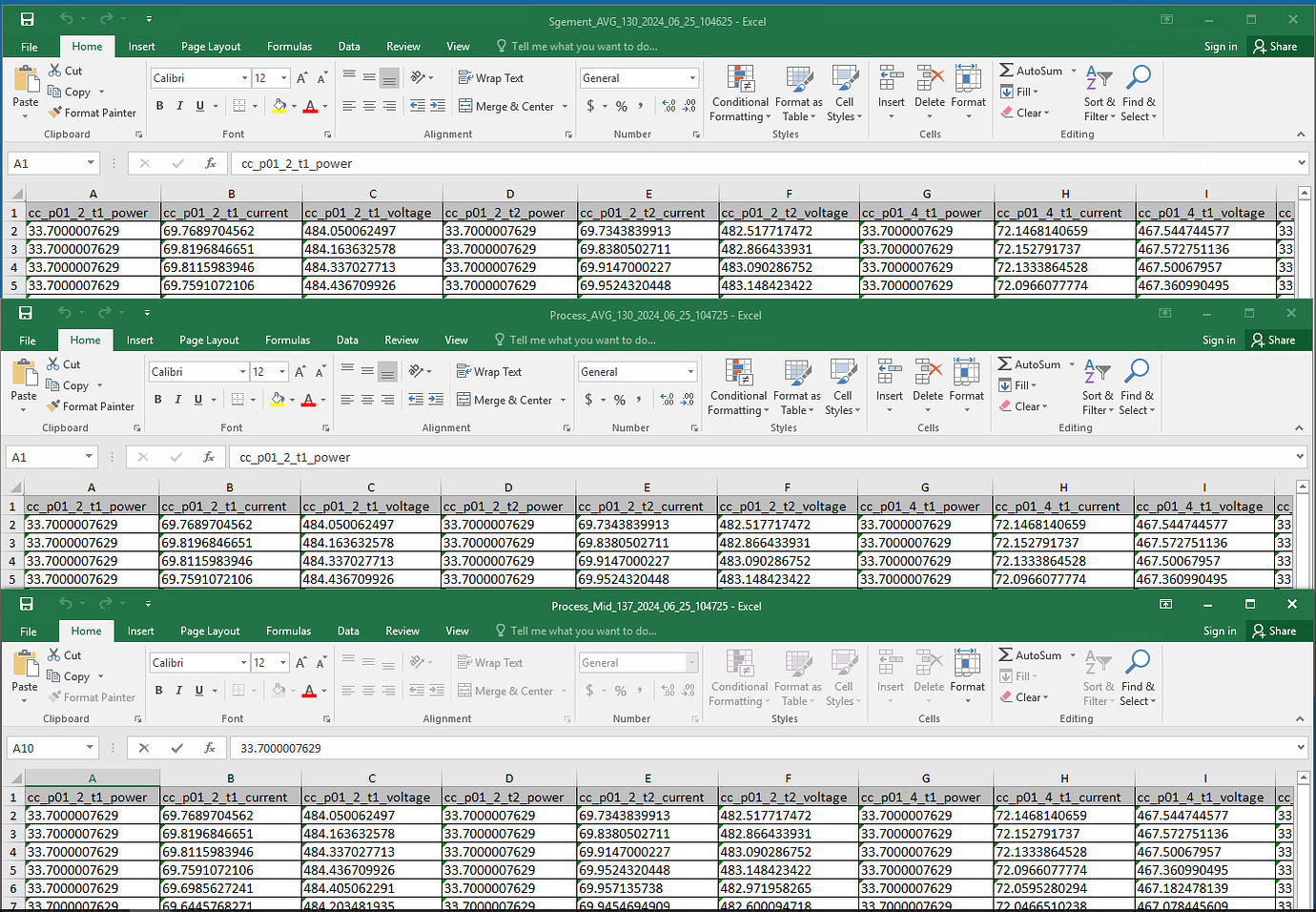Select the Format Painter tool
The width and height of the screenshot is (1316, 912).
coord(93,113)
